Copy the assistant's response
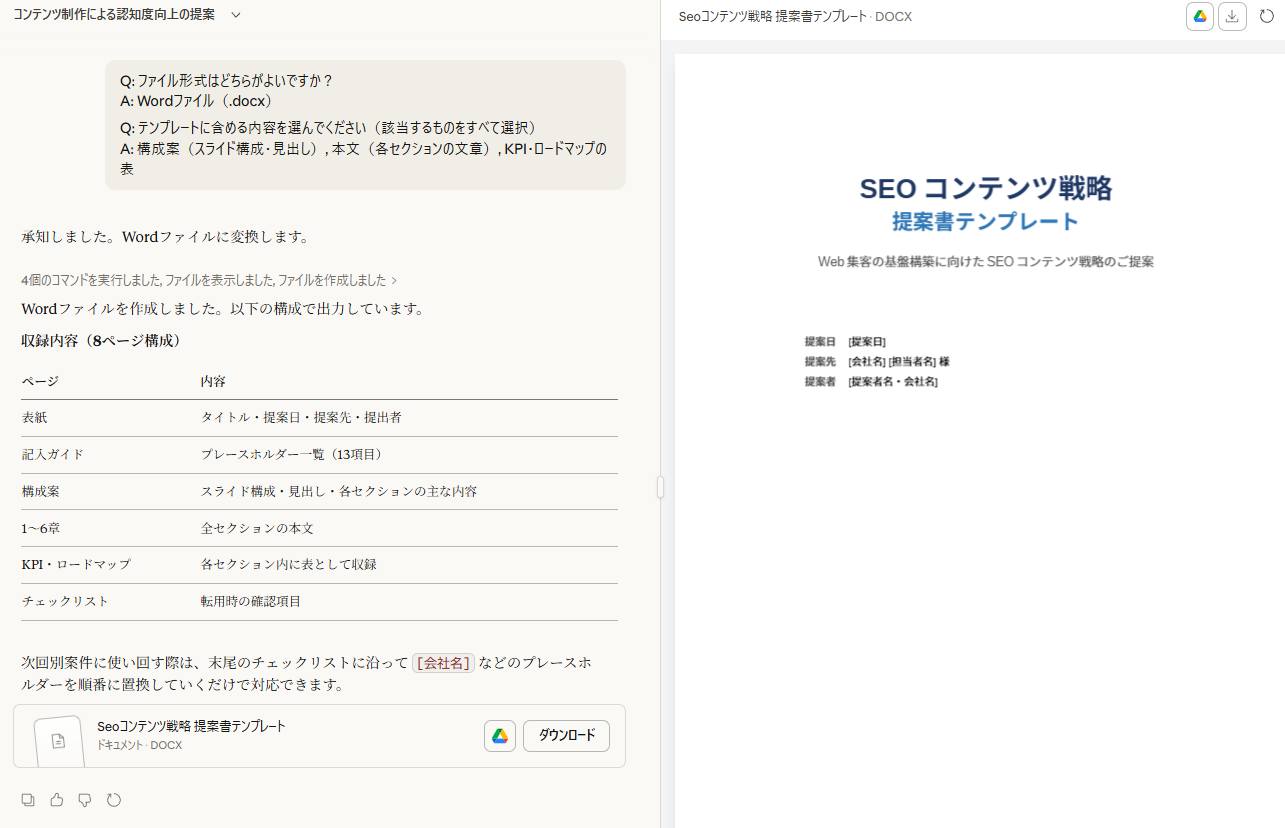This screenshot has height=828, width=1285. pos(28,799)
